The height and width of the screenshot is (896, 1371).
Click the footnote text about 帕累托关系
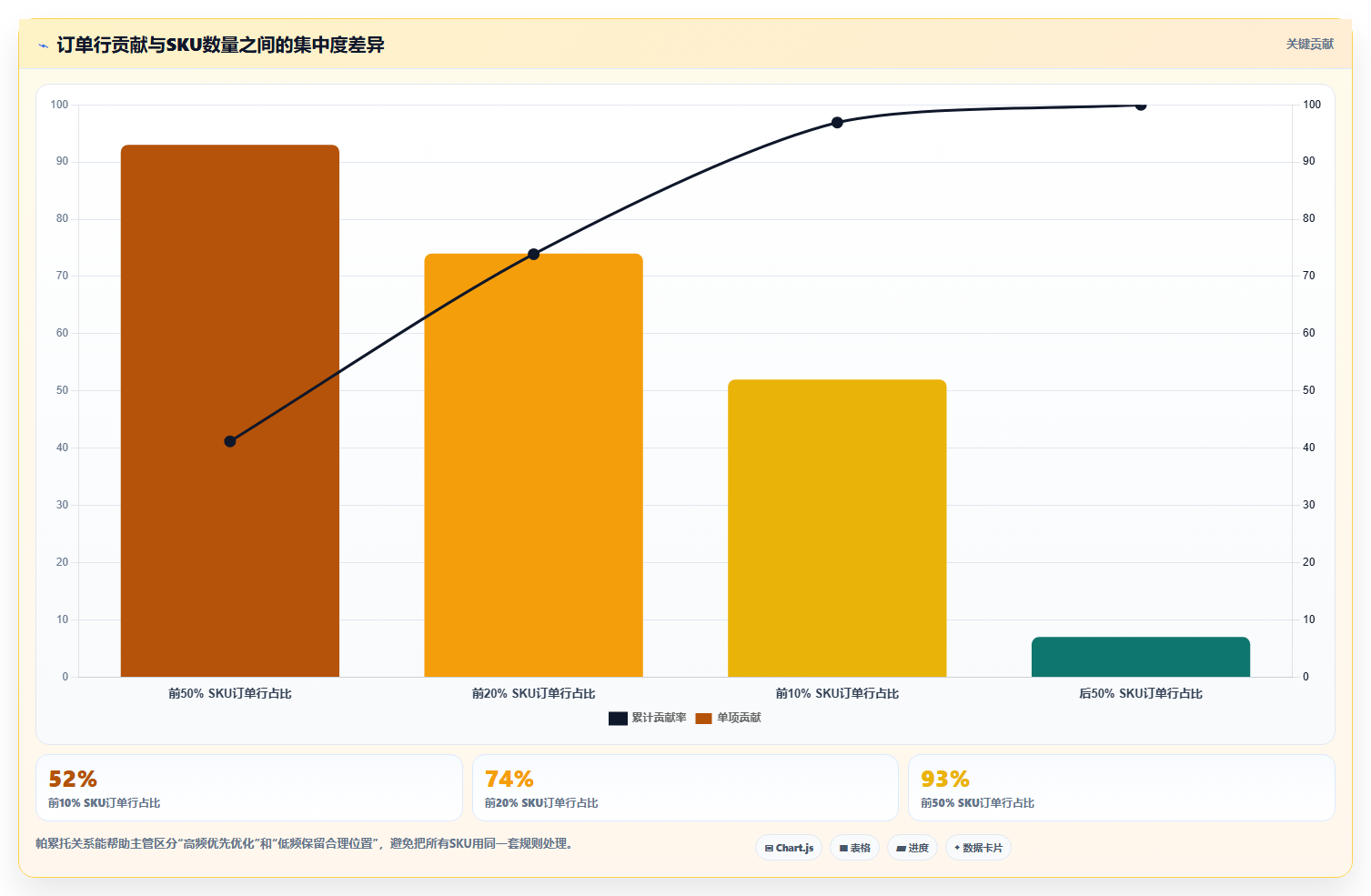tap(304, 843)
